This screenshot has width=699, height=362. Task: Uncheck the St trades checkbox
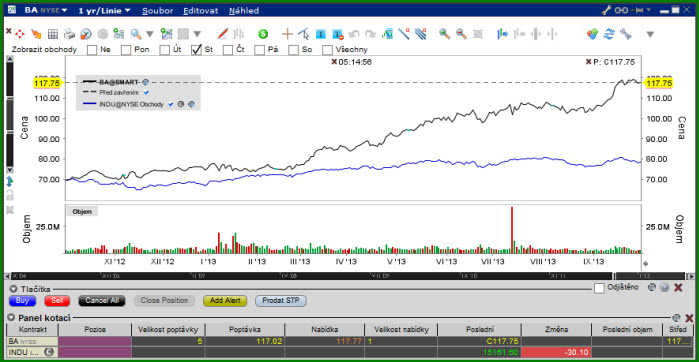coord(197,49)
